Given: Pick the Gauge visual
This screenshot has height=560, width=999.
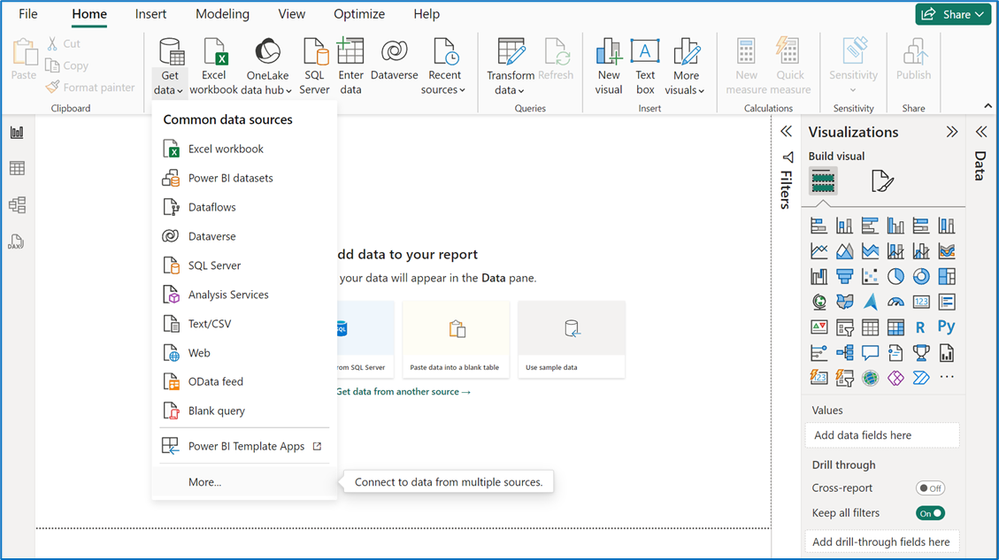Looking at the screenshot, I should pyautogui.click(x=896, y=302).
